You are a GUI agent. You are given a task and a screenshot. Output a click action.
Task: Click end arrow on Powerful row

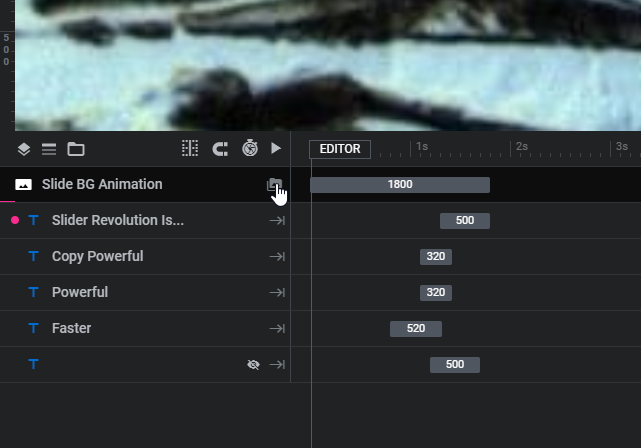click(277, 293)
